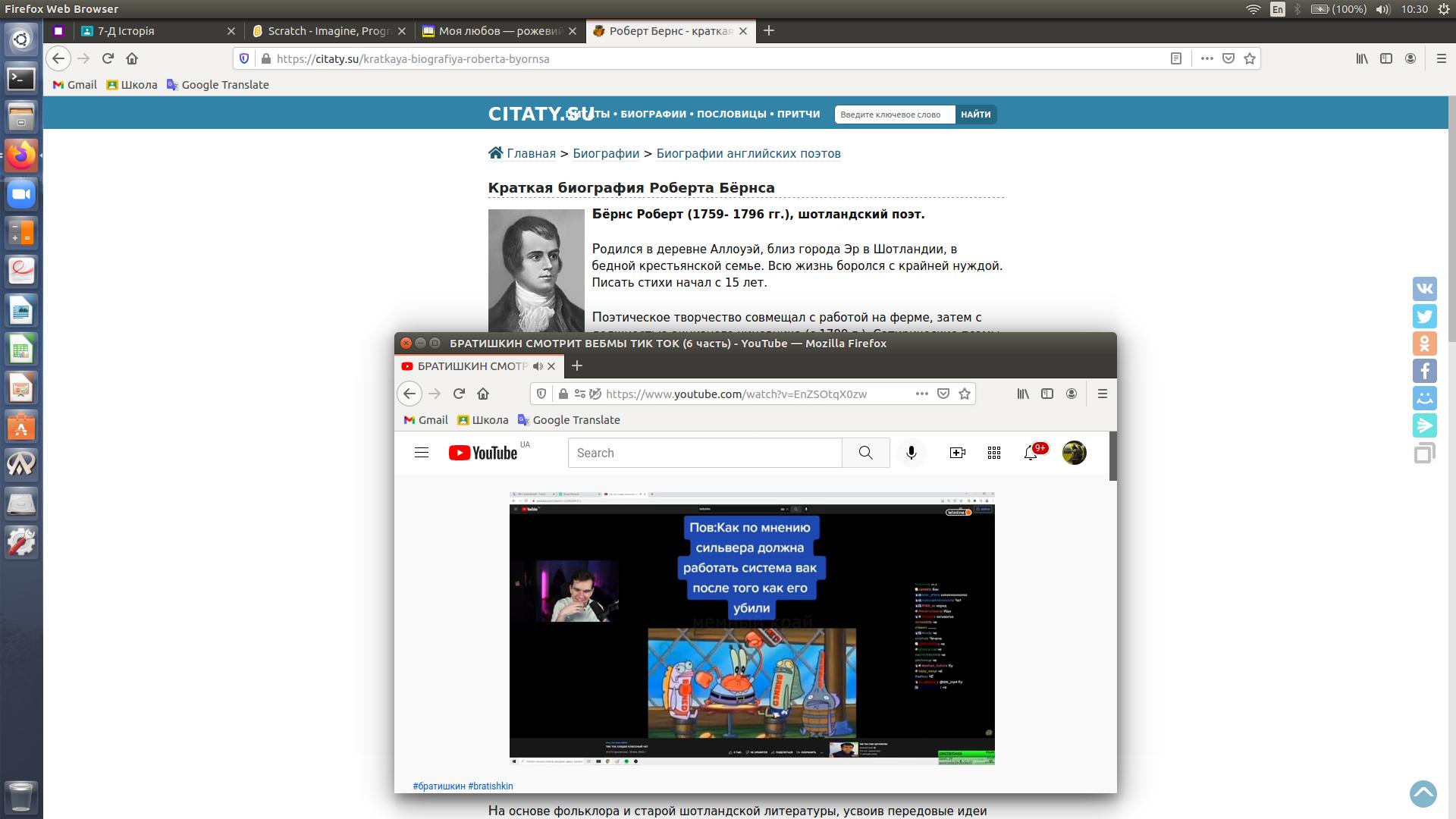The width and height of the screenshot is (1456, 819).
Task: Switch to 7-Д Історія tab
Action: tap(126, 31)
